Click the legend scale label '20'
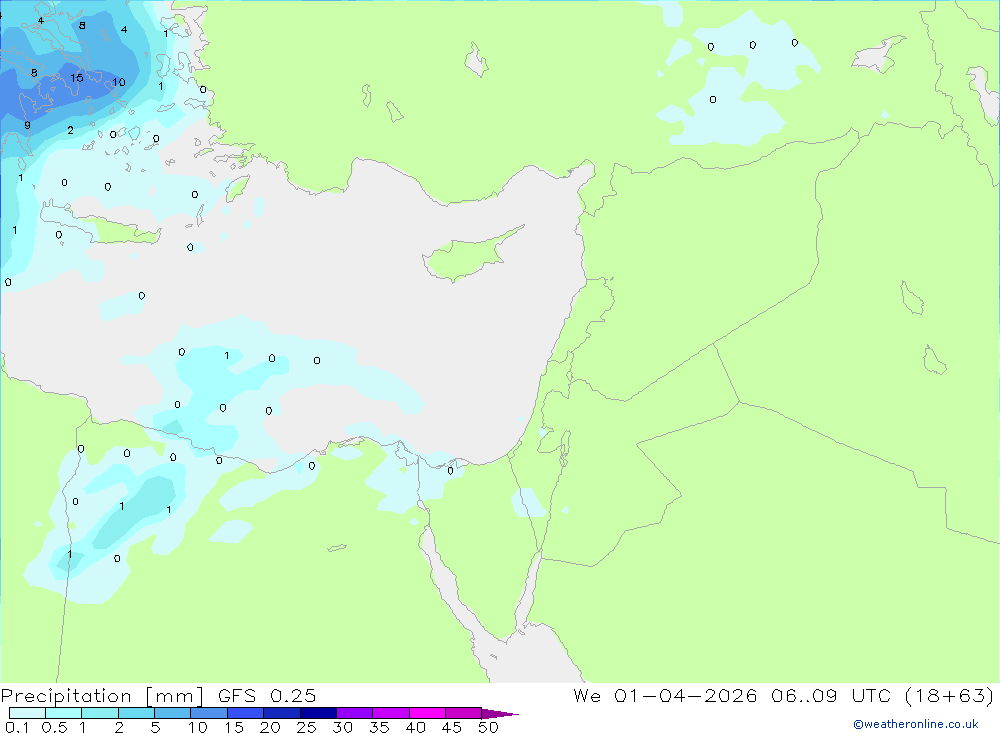The height and width of the screenshot is (733, 1000). click(x=270, y=727)
